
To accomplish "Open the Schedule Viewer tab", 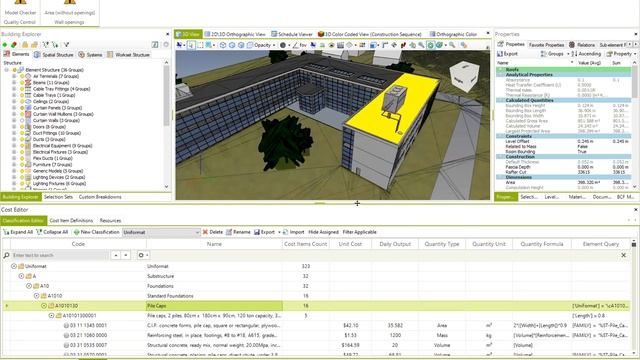I will (291, 34).
